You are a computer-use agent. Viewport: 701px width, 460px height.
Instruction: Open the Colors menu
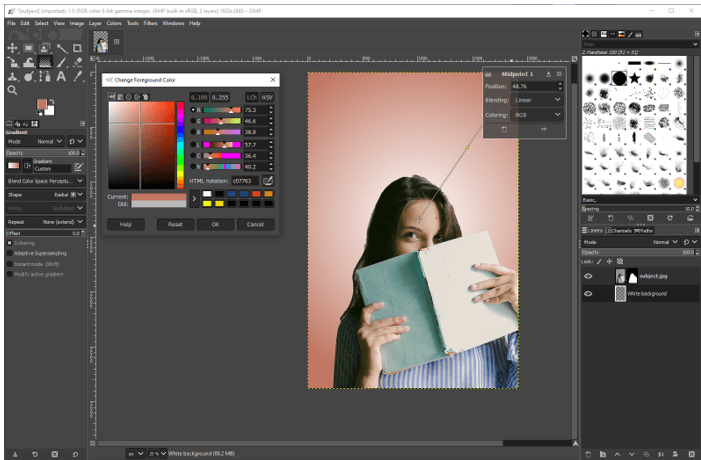[x=114, y=23]
